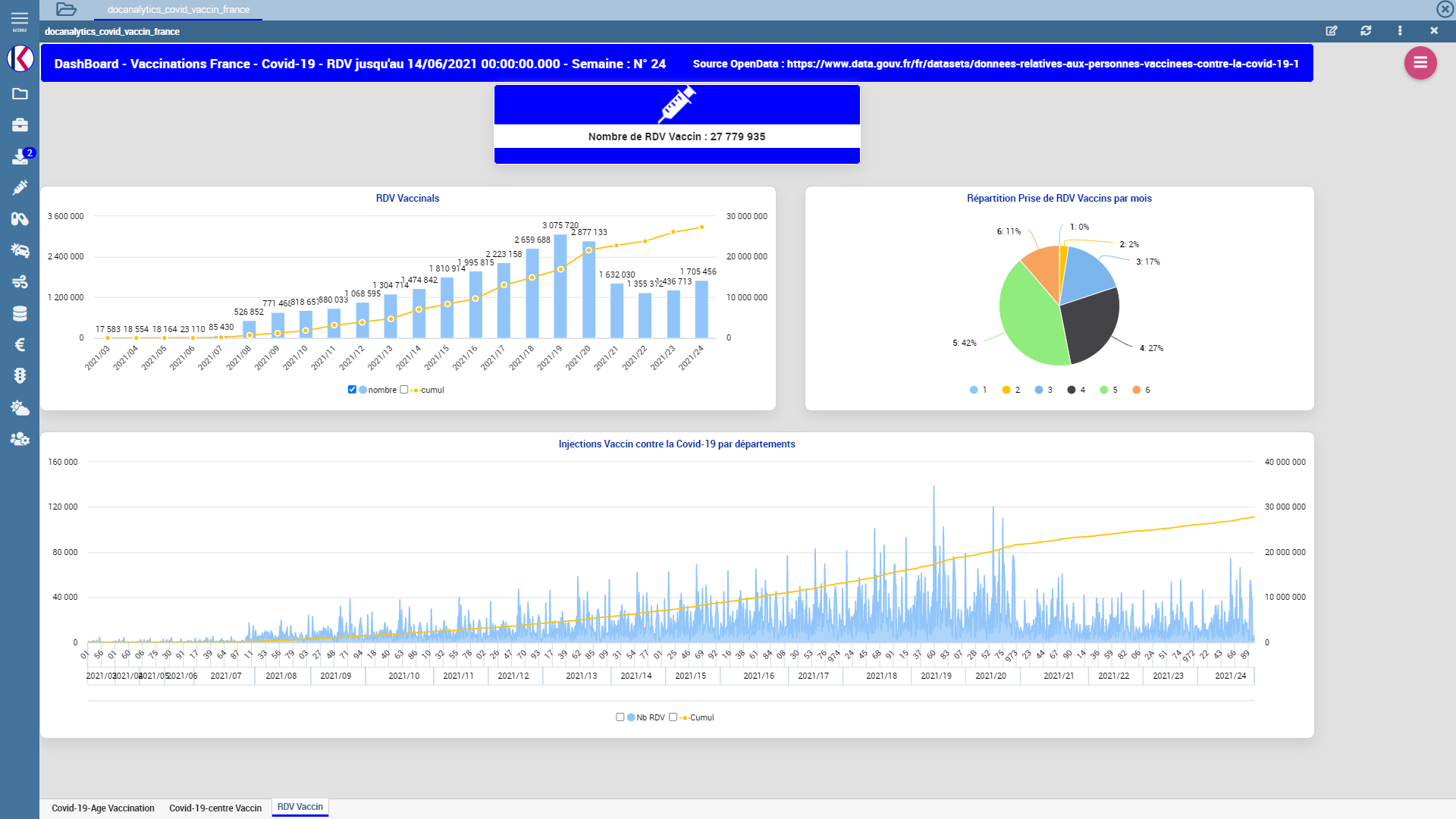Image resolution: width=1456 pixels, height=819 pixels.
Task: Toggle the Cumul checkbox in the departments chart
Action: pos(673,717)
